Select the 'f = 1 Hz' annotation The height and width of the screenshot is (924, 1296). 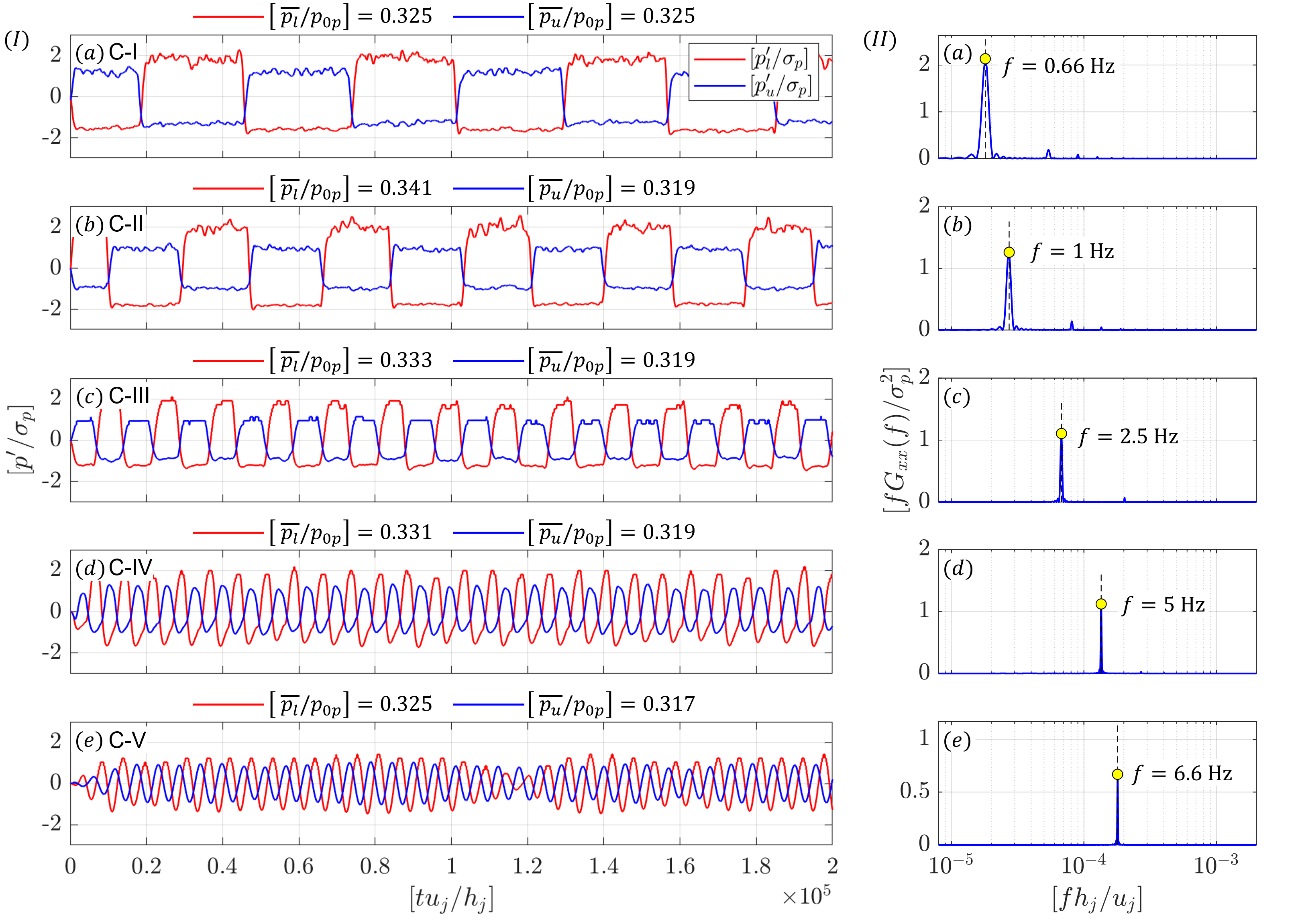click(x=1072, y=251)
